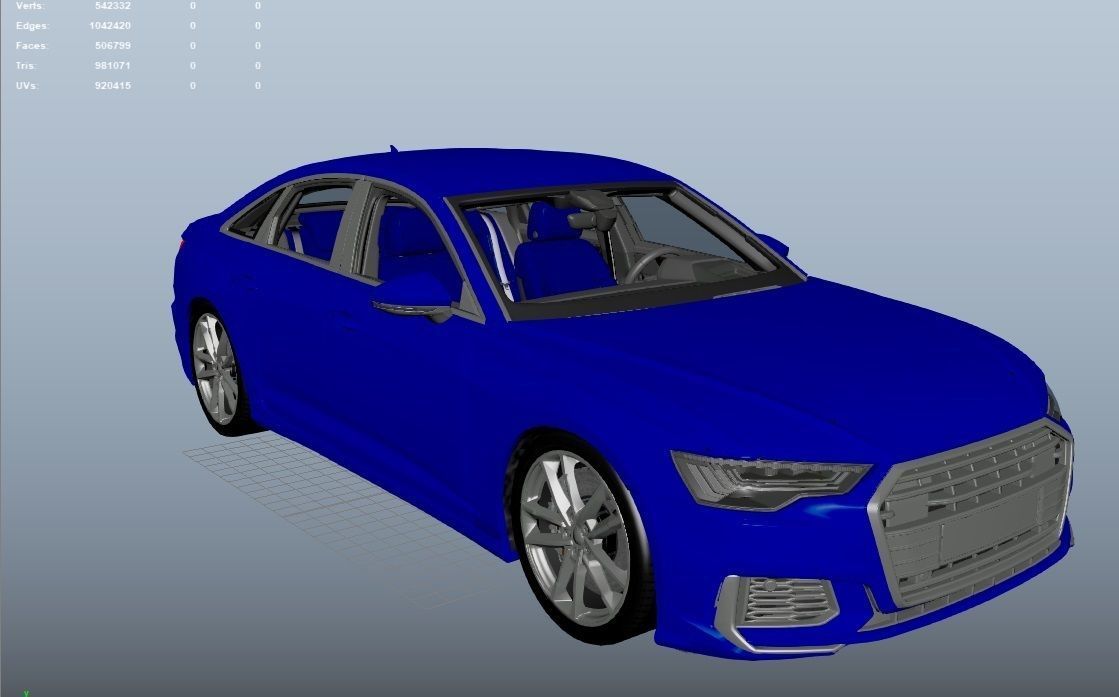
Task: Select the car's front grille mesh
Action: (973, 512)
